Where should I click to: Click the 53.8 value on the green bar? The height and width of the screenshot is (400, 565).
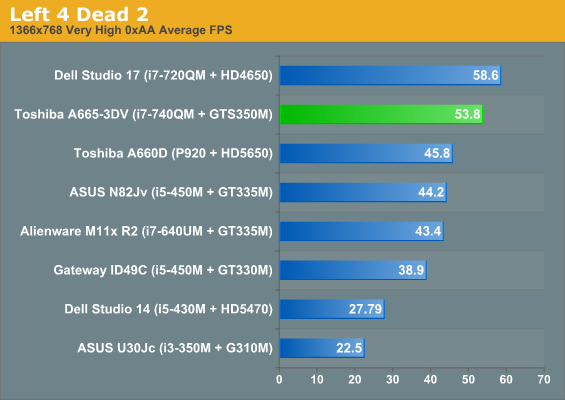(x=467, y=114)
